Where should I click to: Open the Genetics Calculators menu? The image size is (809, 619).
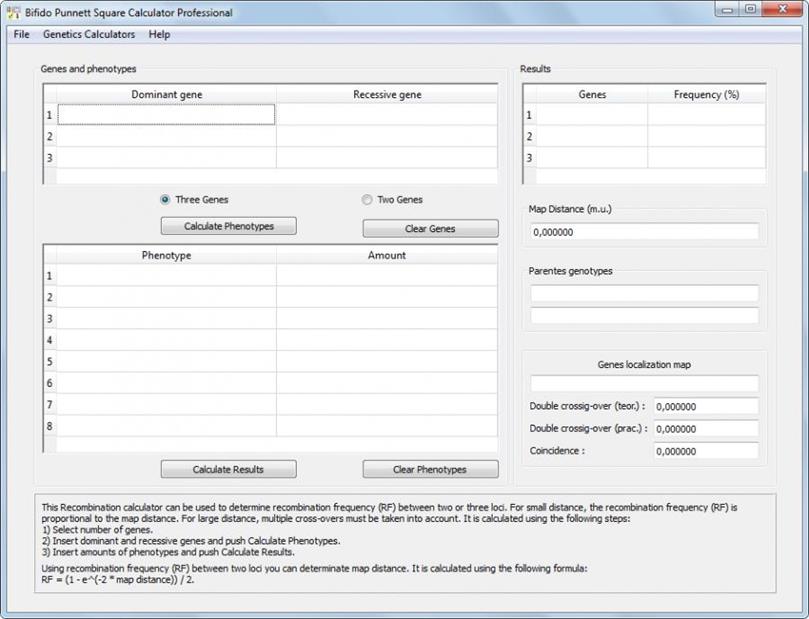pos(89,35)
